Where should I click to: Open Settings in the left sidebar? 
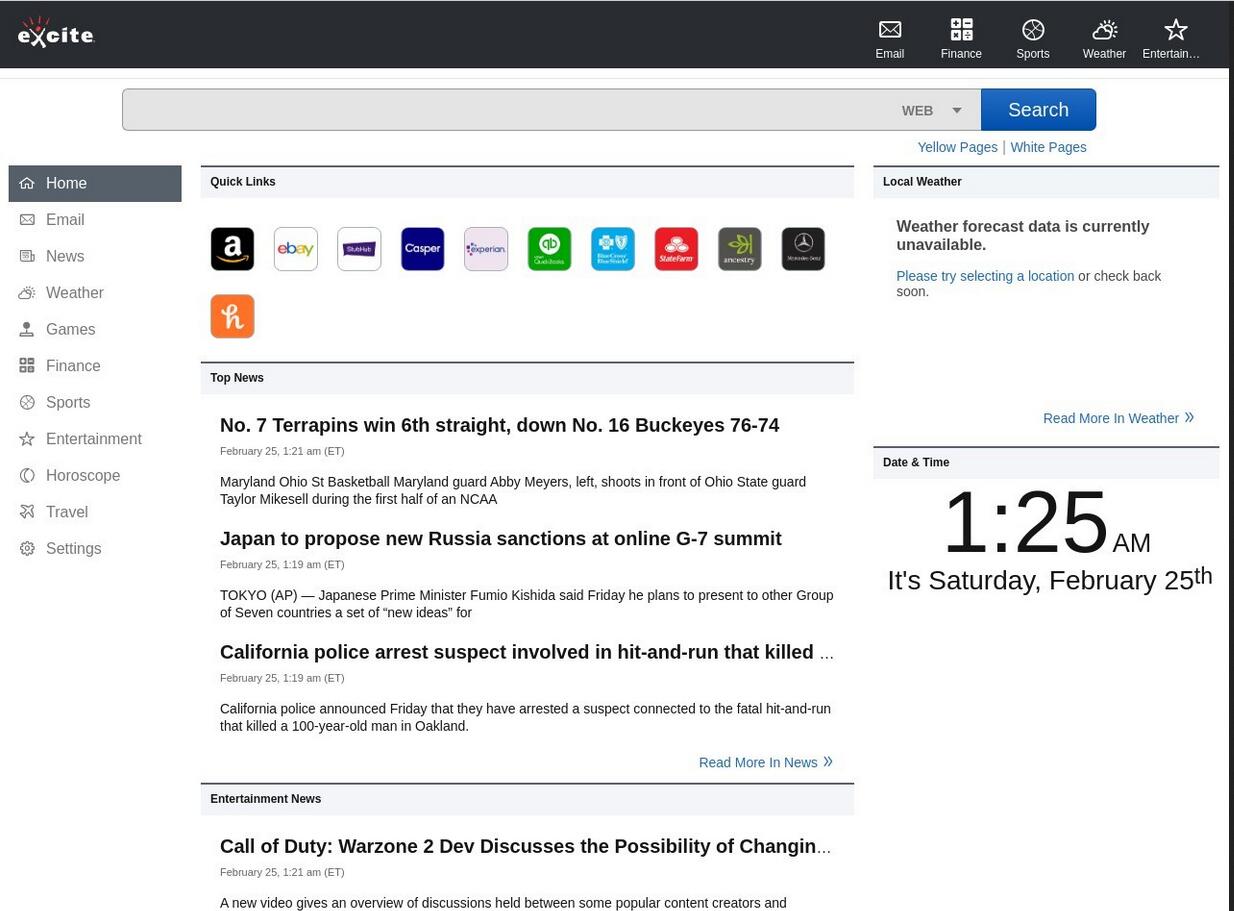tap(73, 548)
